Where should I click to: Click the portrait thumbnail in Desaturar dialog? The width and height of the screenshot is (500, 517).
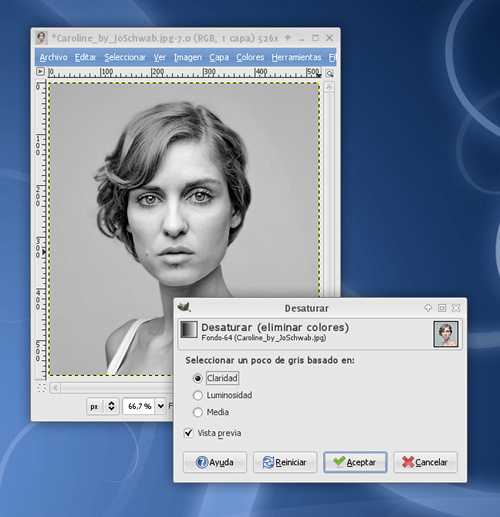click(446, 334)
